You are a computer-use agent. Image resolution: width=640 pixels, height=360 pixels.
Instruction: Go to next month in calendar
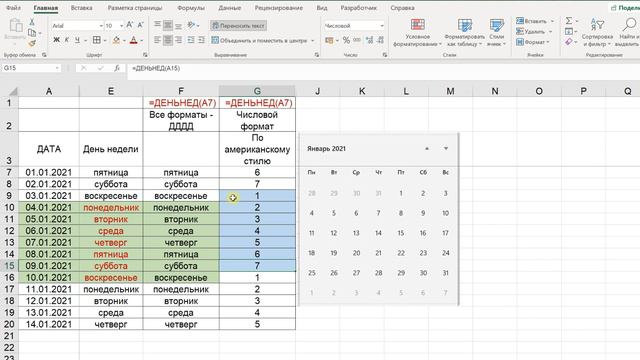click(x=446, y=149)
